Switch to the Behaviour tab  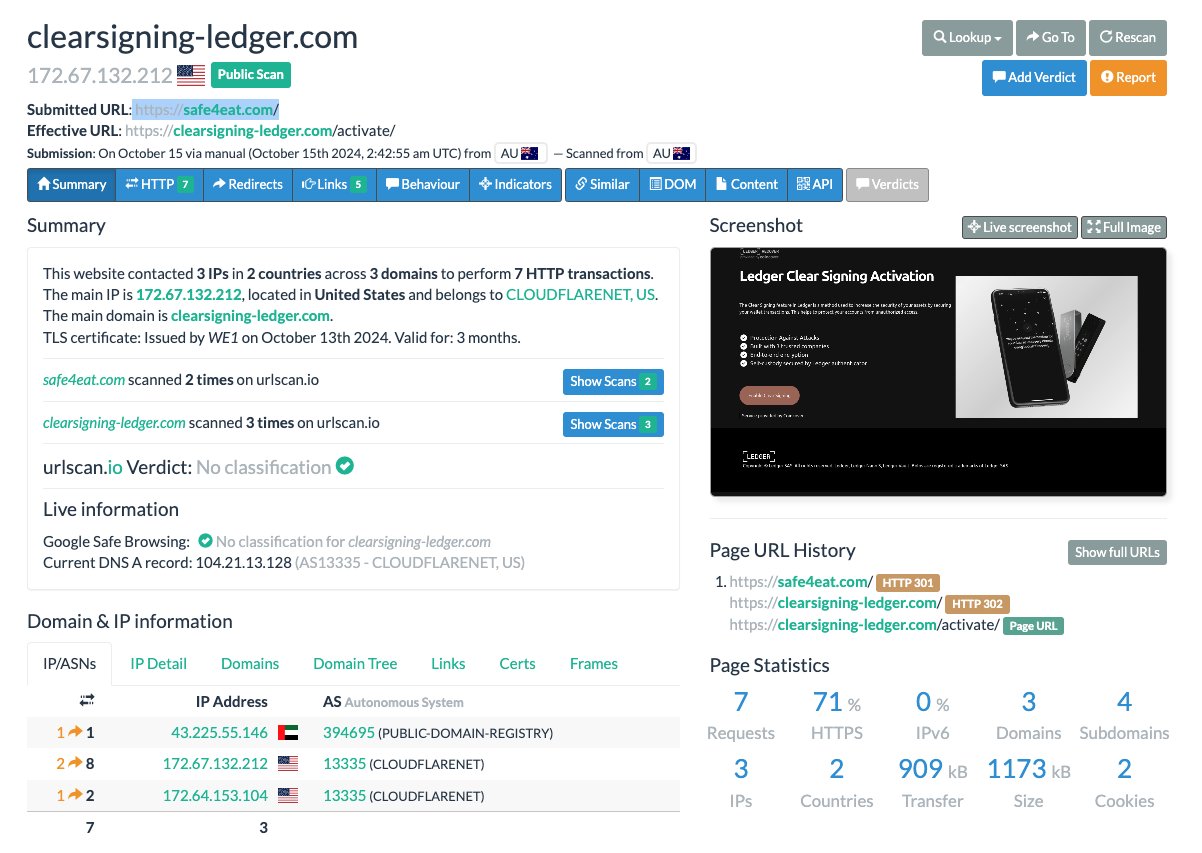423,184
